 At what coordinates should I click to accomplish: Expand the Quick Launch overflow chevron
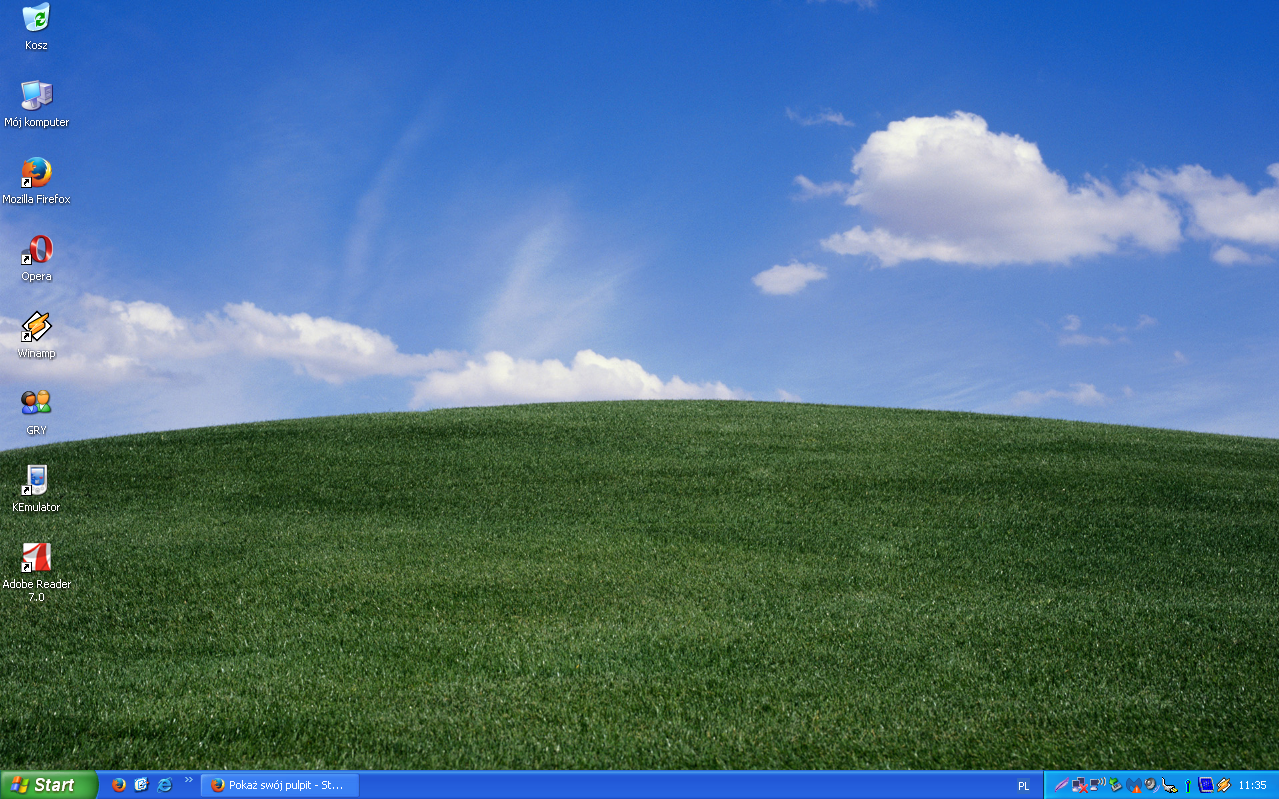click(188, 780)
